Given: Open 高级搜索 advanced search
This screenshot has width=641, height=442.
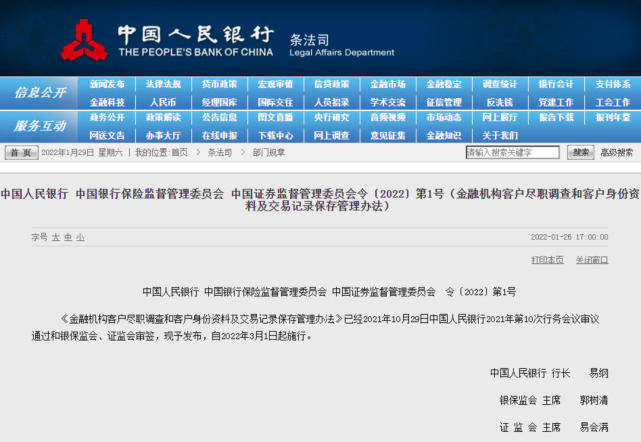Looking at the screenshot, I should pos(616,153).
